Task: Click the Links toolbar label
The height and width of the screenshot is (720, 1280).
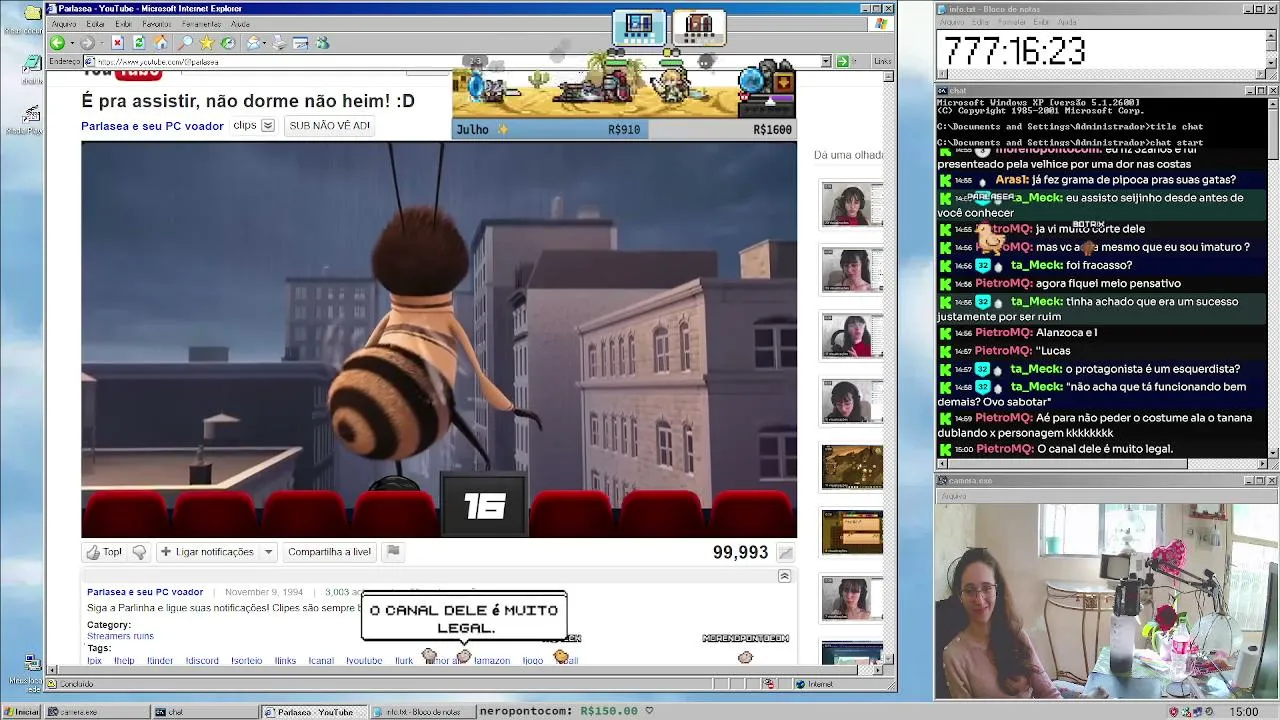Action: click(x=882, y=61)
